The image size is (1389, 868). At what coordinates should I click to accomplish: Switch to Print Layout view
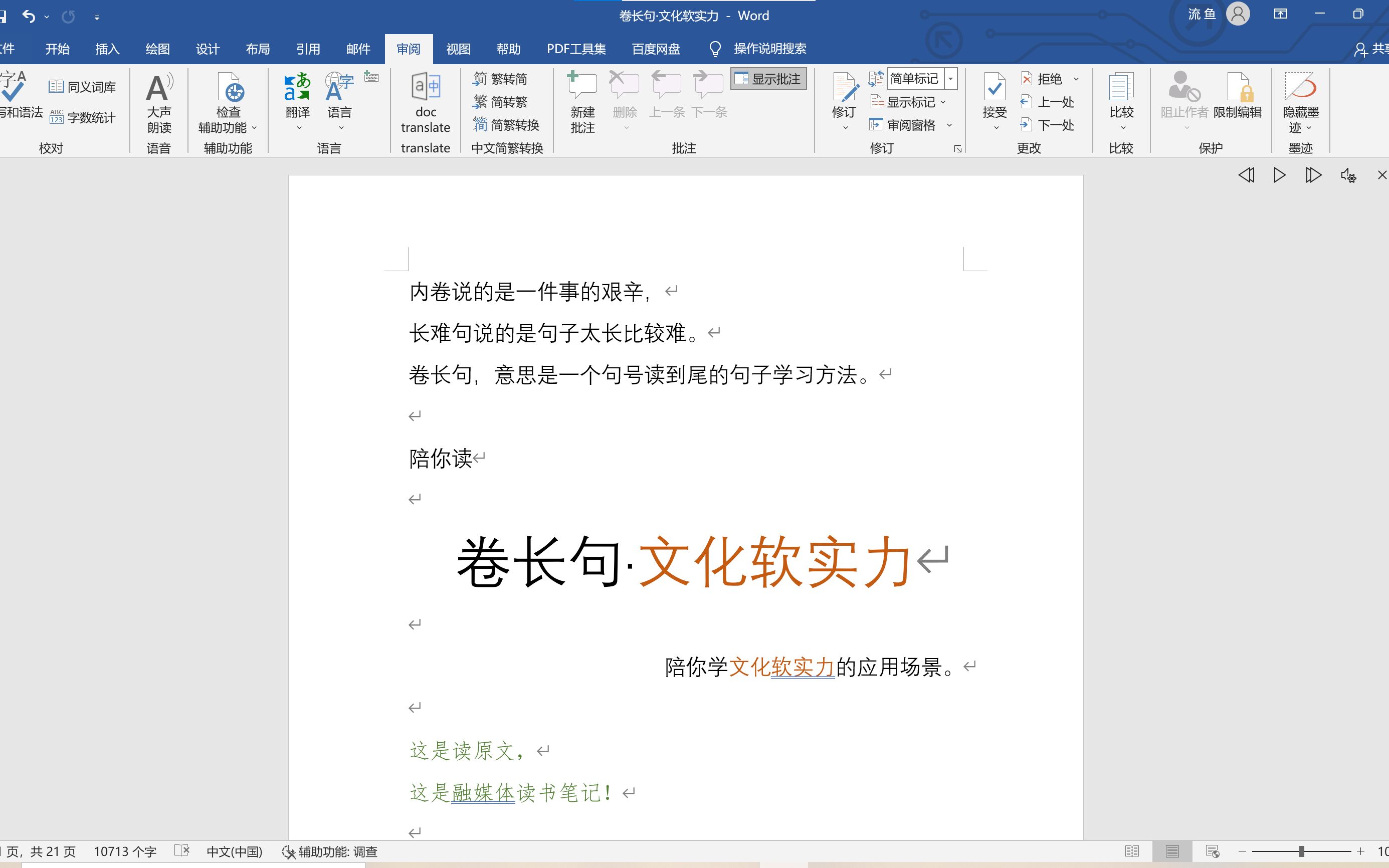[1172, 851]
